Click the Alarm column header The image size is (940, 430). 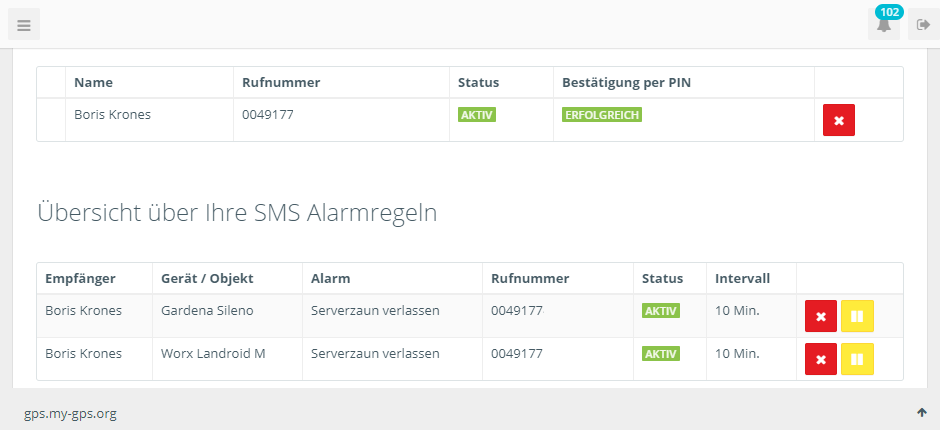(x=330, y=278)
